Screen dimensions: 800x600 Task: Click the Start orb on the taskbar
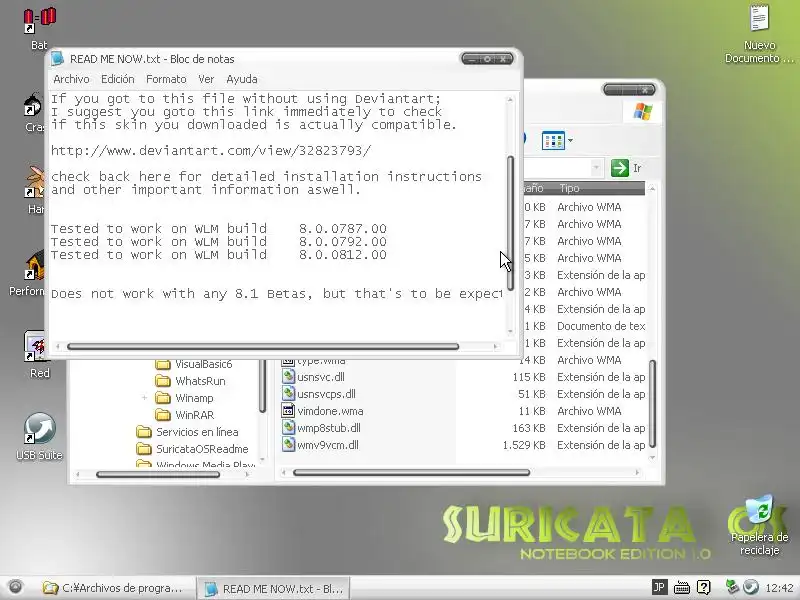(x=15, y=587)
